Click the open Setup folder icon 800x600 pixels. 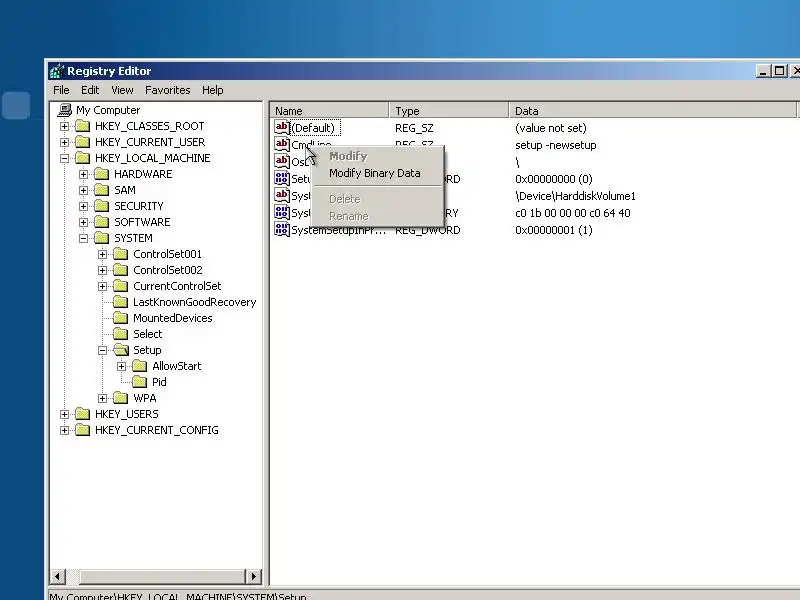tap(121, 350)
